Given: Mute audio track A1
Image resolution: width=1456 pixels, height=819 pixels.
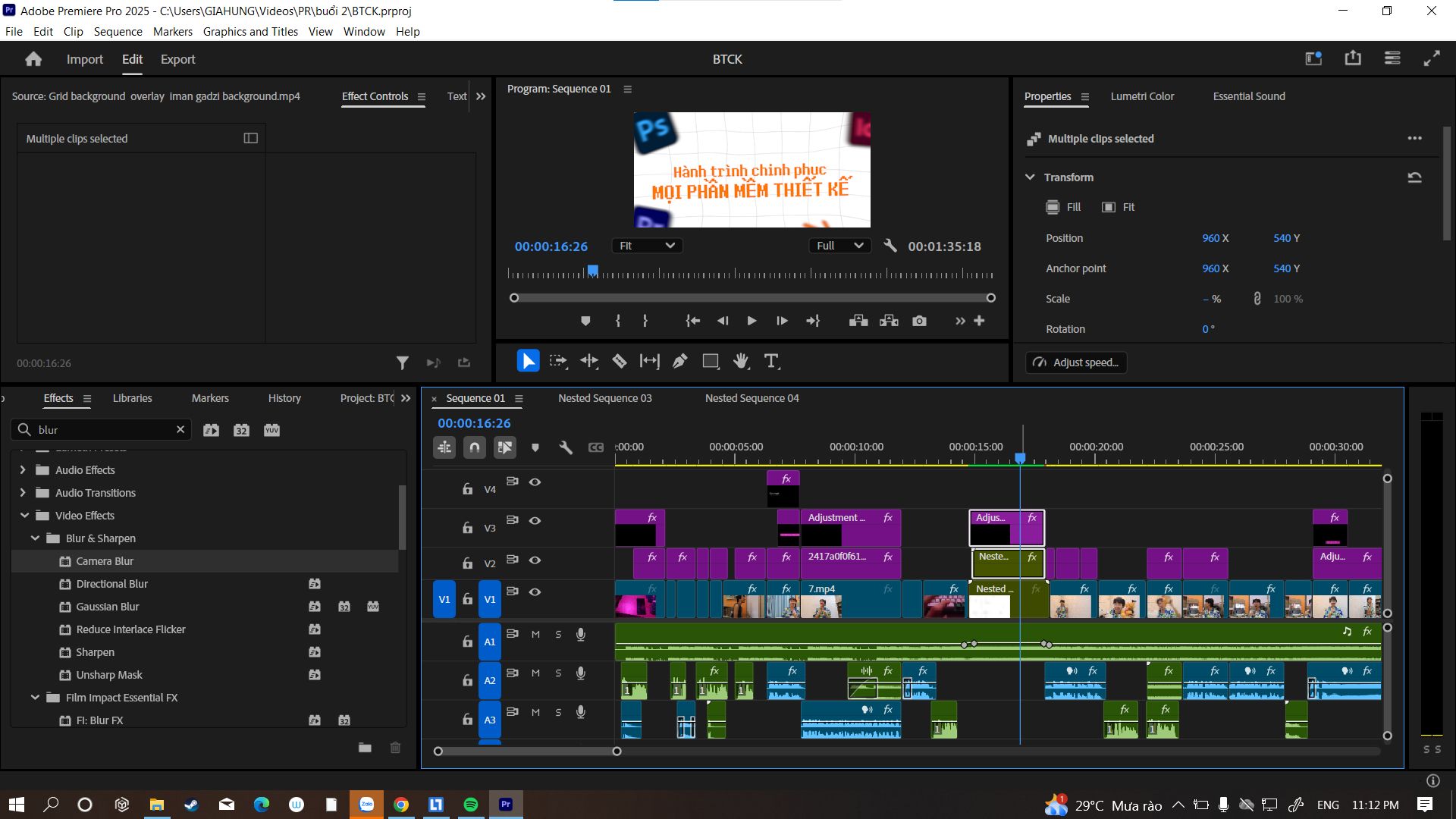Looking at the screenshot, I should [535, 634].
